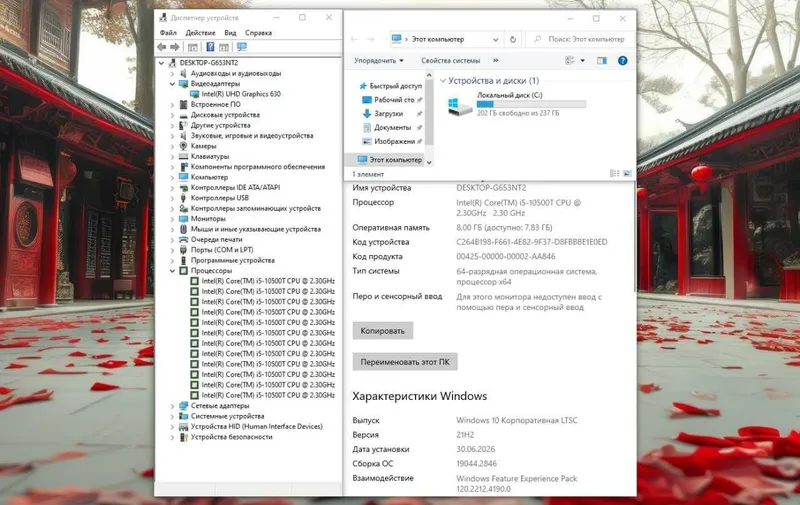The width and height of the screenshot is (800, 505).
Task: Click the Аудиовходы и аудиовыходы speaker icon
Action: tap(184, 73)
